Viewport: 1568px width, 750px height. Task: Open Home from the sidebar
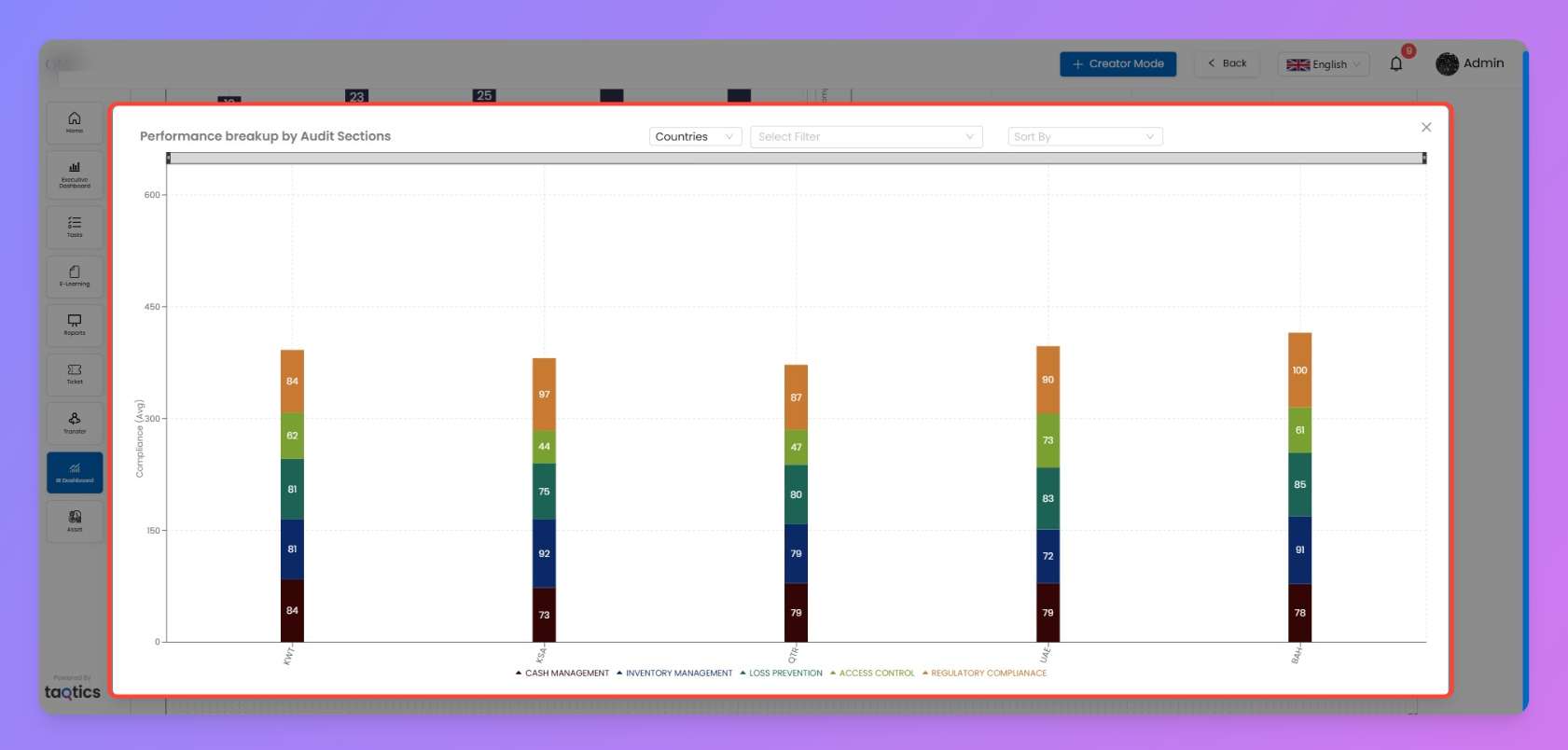click(75, 122)
